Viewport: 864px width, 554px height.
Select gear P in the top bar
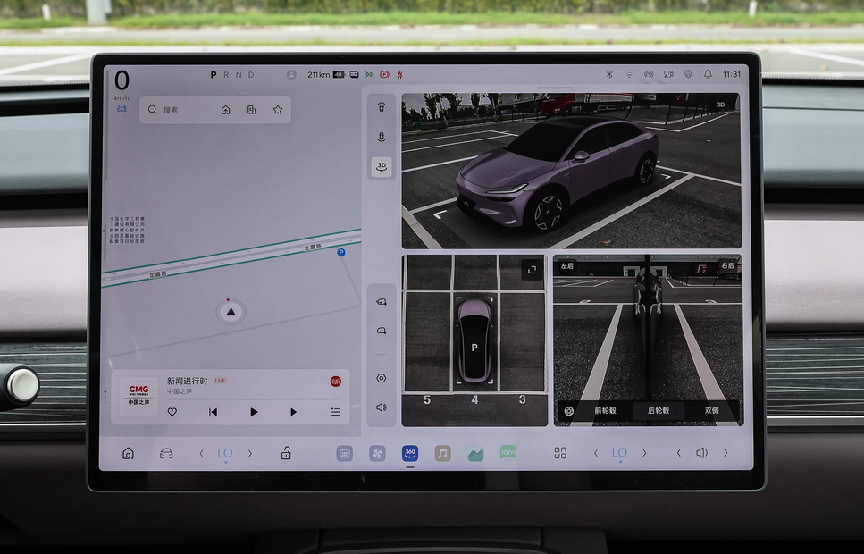(x=213, y=74)
